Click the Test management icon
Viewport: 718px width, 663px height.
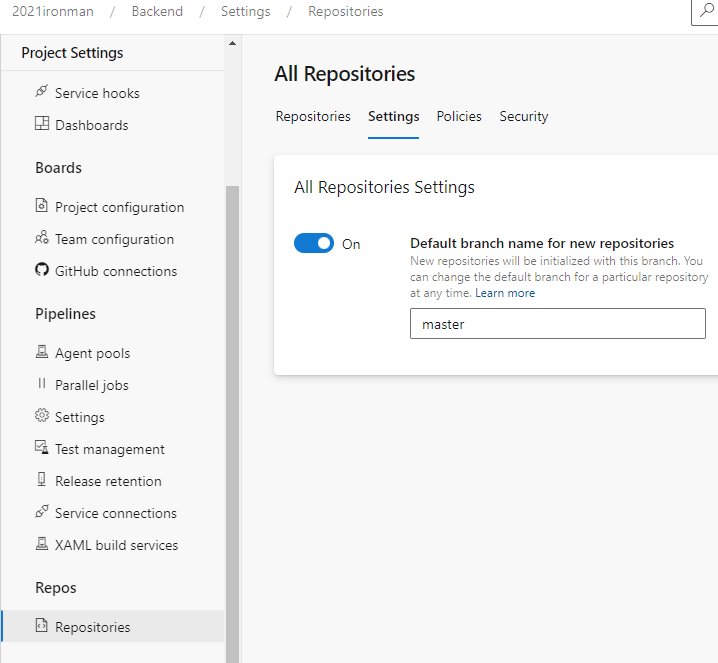pos(42,448)
